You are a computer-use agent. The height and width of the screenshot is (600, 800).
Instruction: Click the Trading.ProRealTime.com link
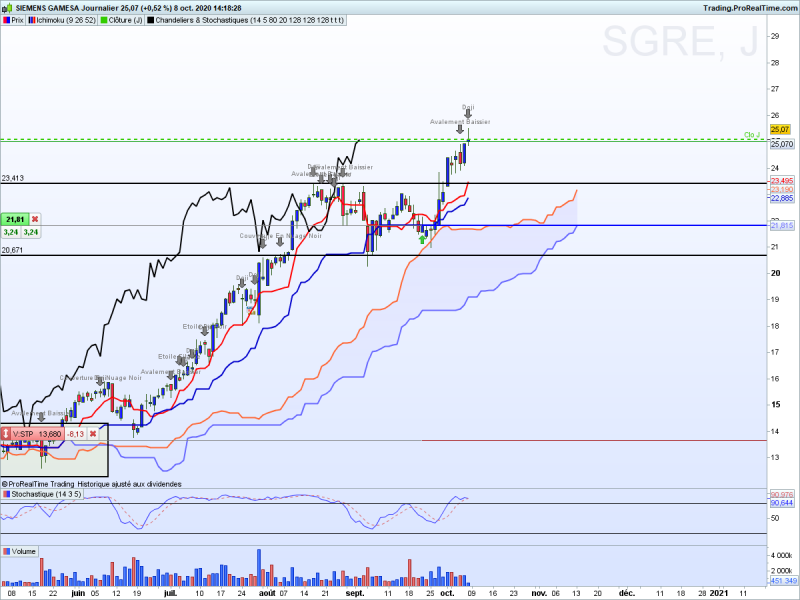(x=749, y=8)
